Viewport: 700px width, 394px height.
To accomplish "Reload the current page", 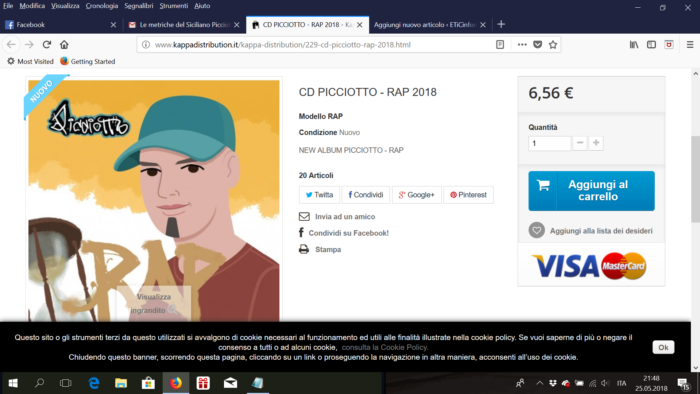I will click(47, 45).
